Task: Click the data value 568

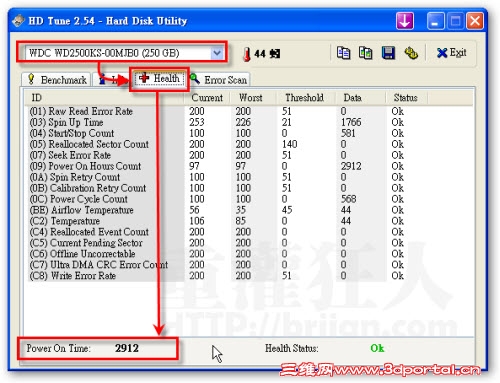Action: pos(348,199)
